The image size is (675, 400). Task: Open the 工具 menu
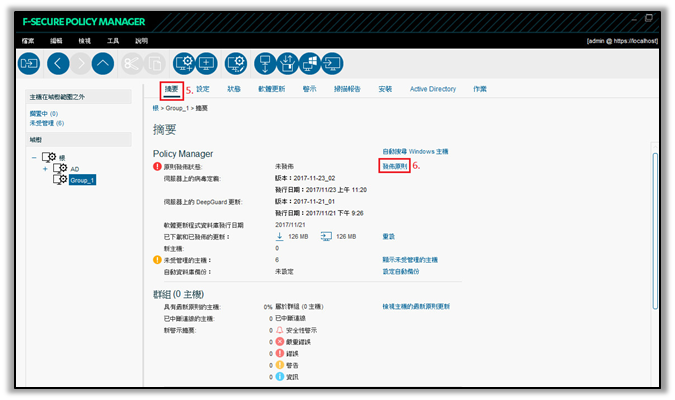(x=113, y=41)
